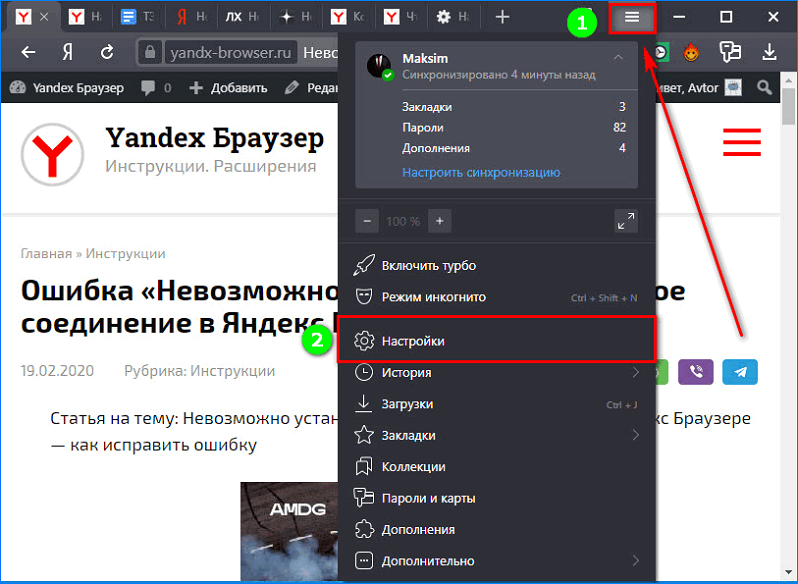
Task: Click the Главная breadcrumb link
Action: pos(46,254)
